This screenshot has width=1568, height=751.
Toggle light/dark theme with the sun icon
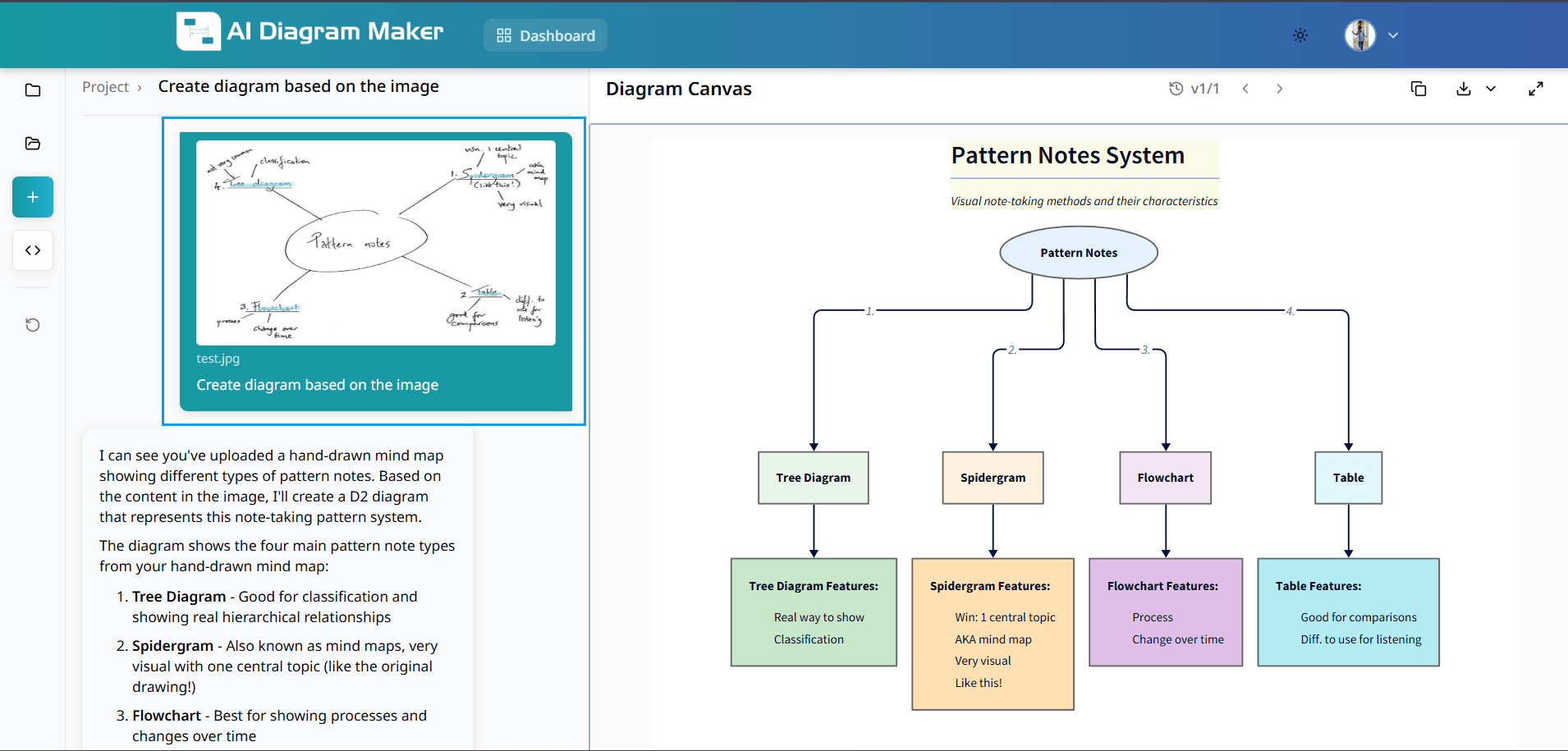1300,35
